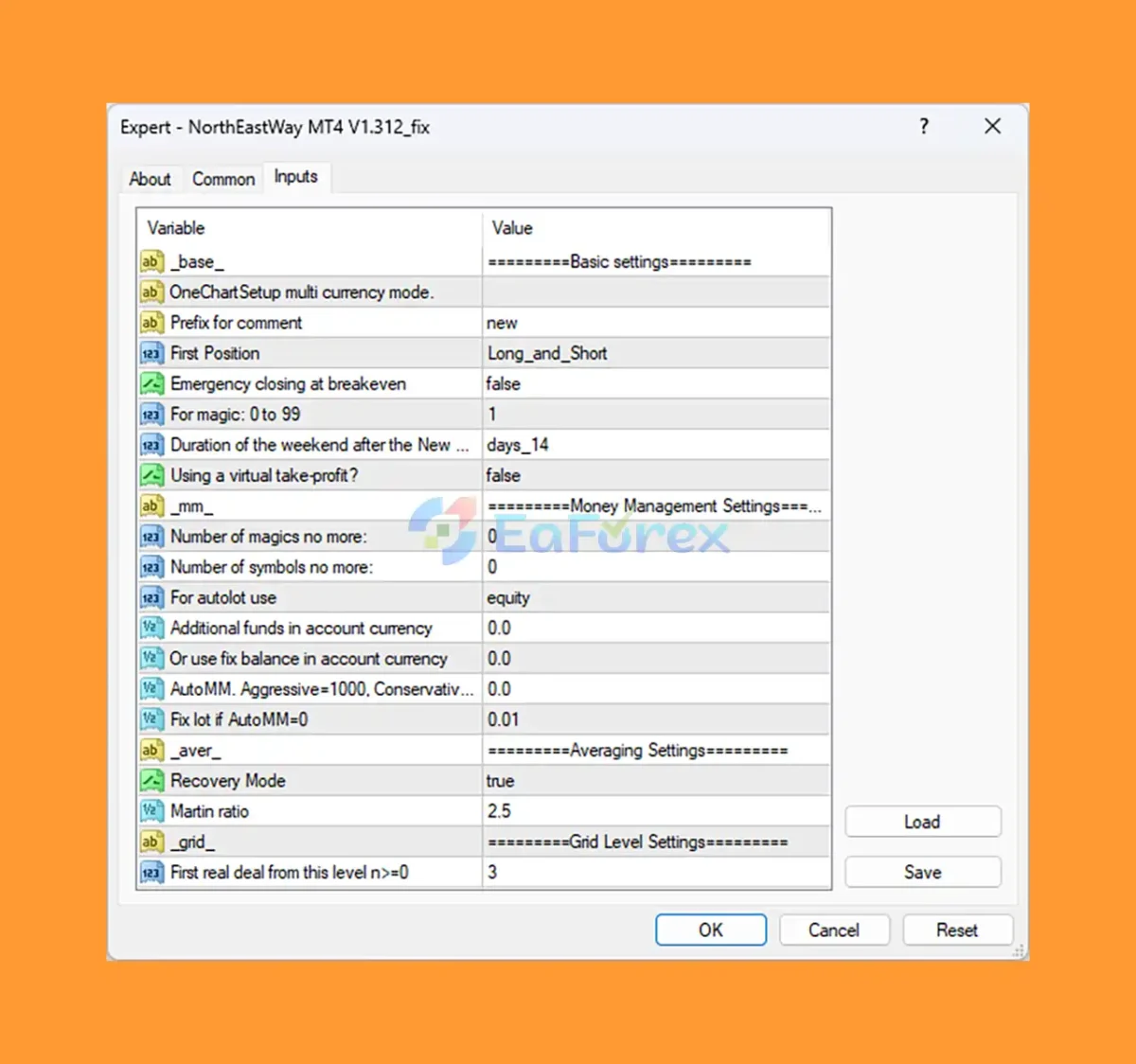Image resolution: width=1136 pixels, height=1064 pixels.
Task: Close the Expert dialog with the X
Action: tap(992, 126)
